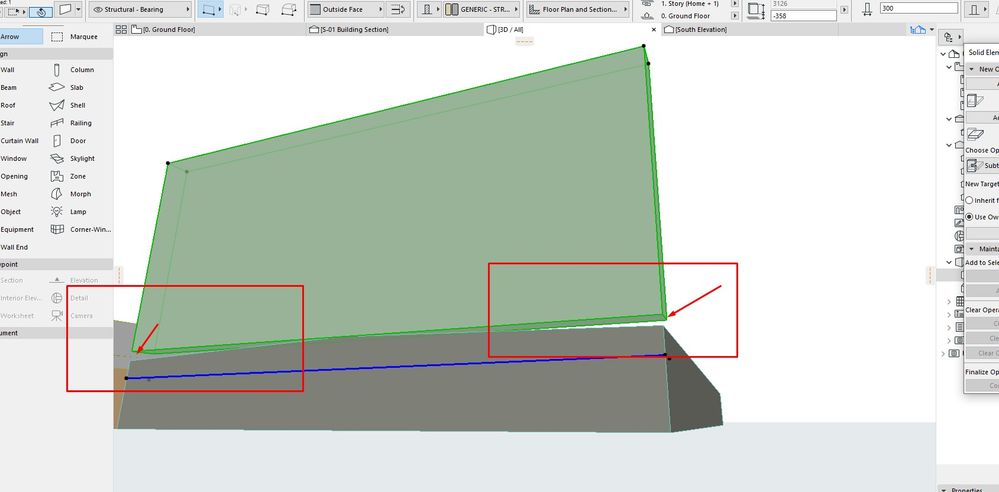Click the rotated geometry method icon
The width and height of the screenshot is (999, 492).
235,10
